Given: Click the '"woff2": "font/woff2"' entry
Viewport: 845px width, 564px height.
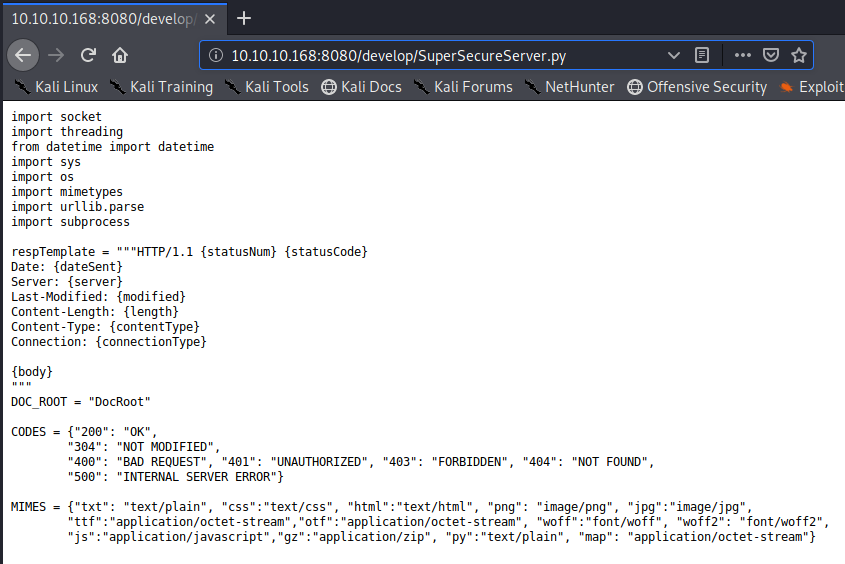Looking at the screenshot, I should (x=750, y=523).
